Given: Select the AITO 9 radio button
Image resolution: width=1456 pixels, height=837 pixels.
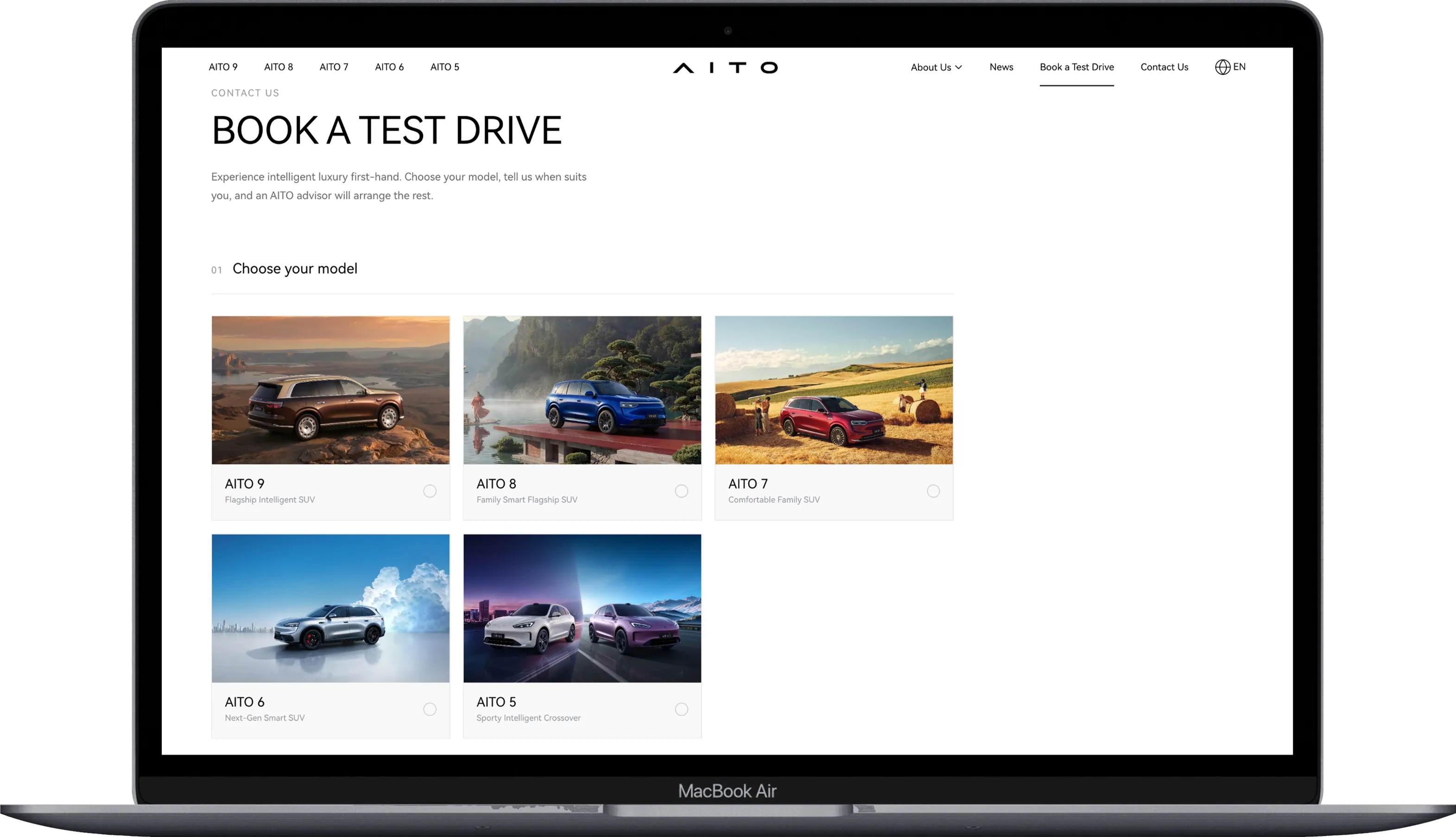Looking at the screenshot, I should [x=430, y=491].
